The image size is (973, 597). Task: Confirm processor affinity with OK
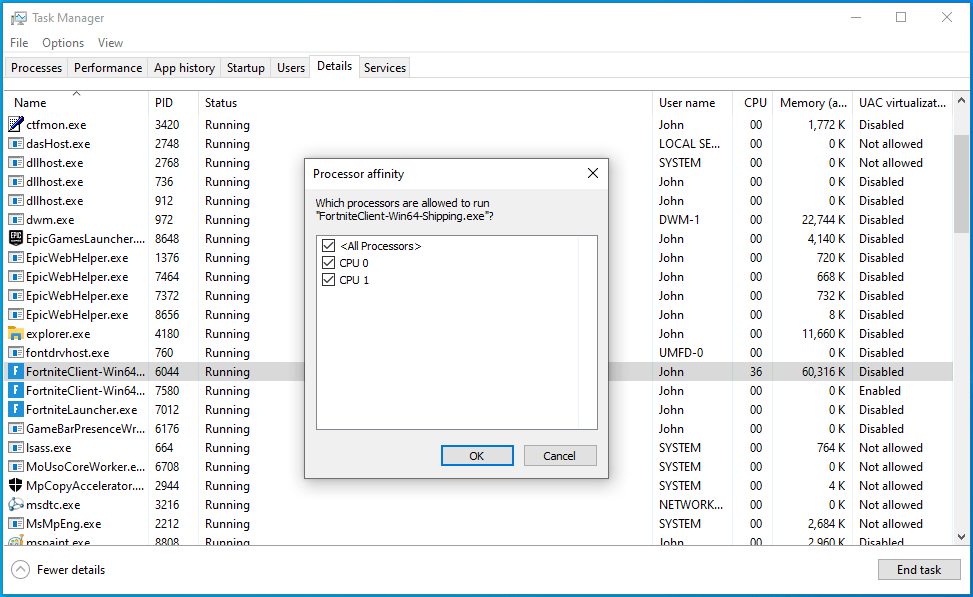pyautogui.click(x=477, y=456)
